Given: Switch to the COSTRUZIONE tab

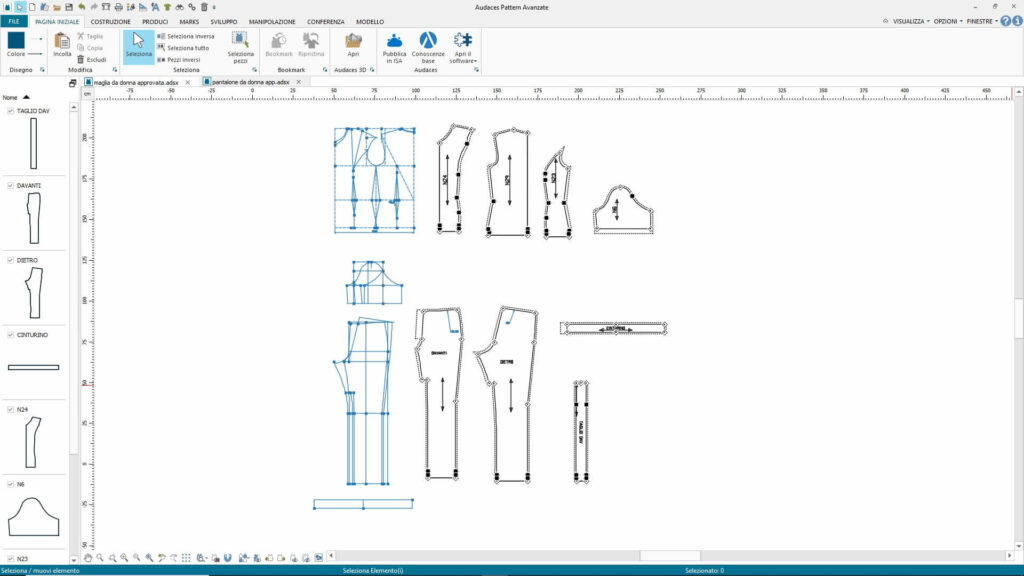Looking at the screenshot, I should click(110, 22).
